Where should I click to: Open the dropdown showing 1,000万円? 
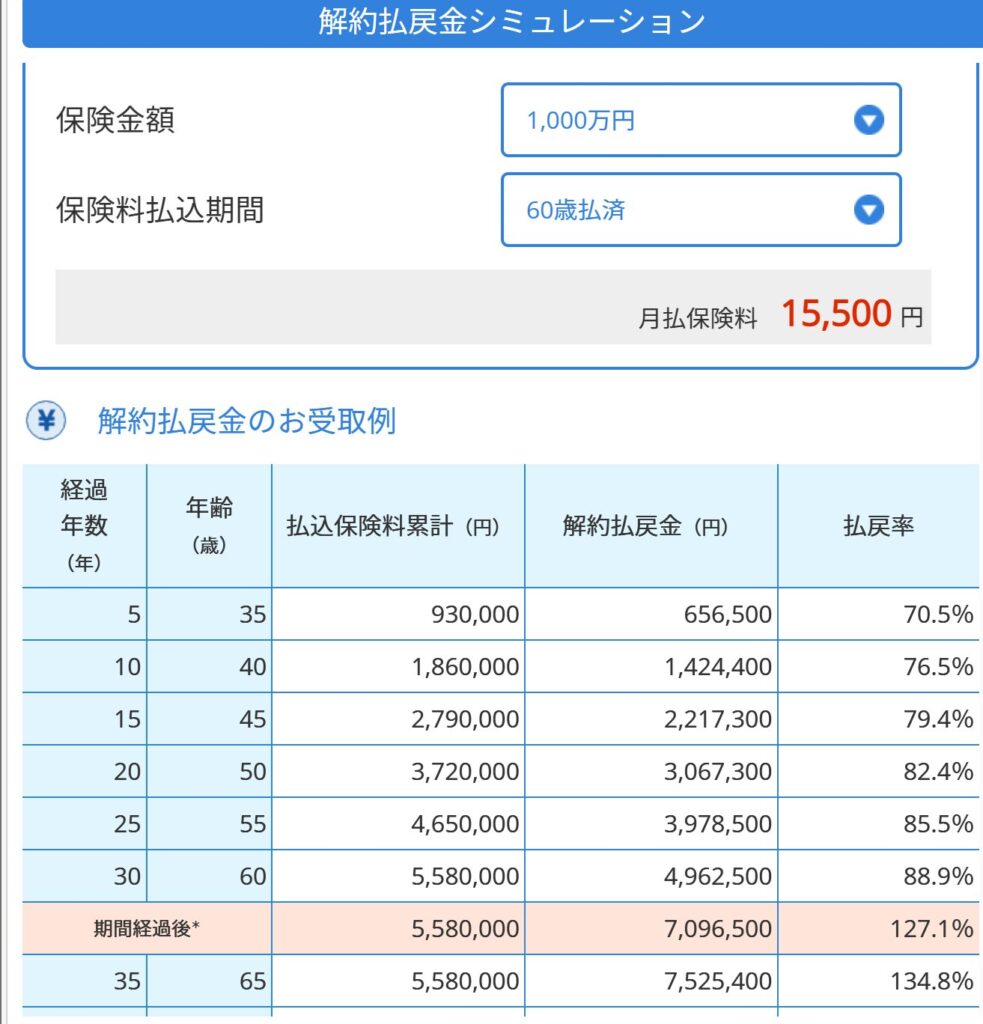coord(700,121)
